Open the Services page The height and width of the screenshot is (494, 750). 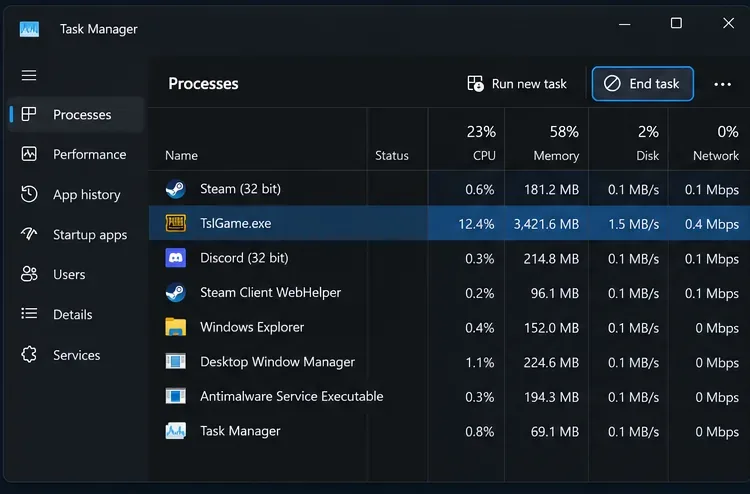(x=77, y=355)
